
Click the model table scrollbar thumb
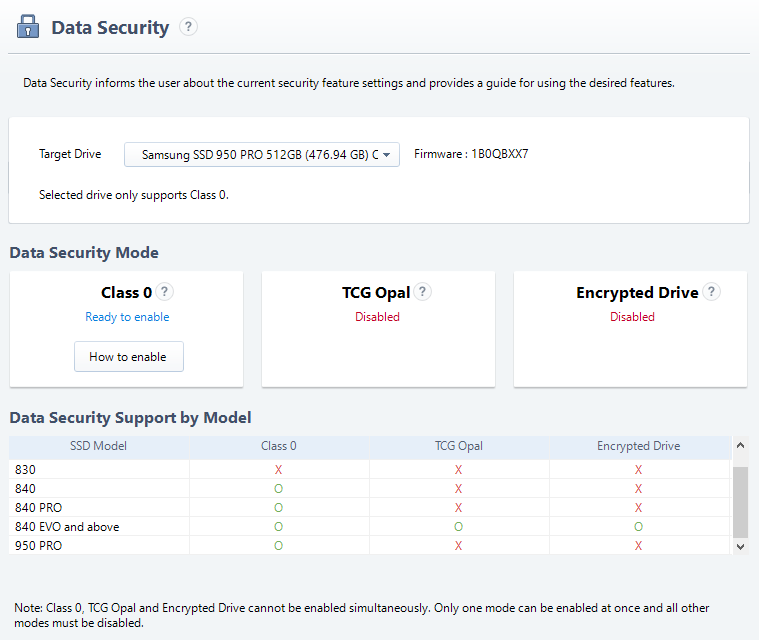click(740, 500)
